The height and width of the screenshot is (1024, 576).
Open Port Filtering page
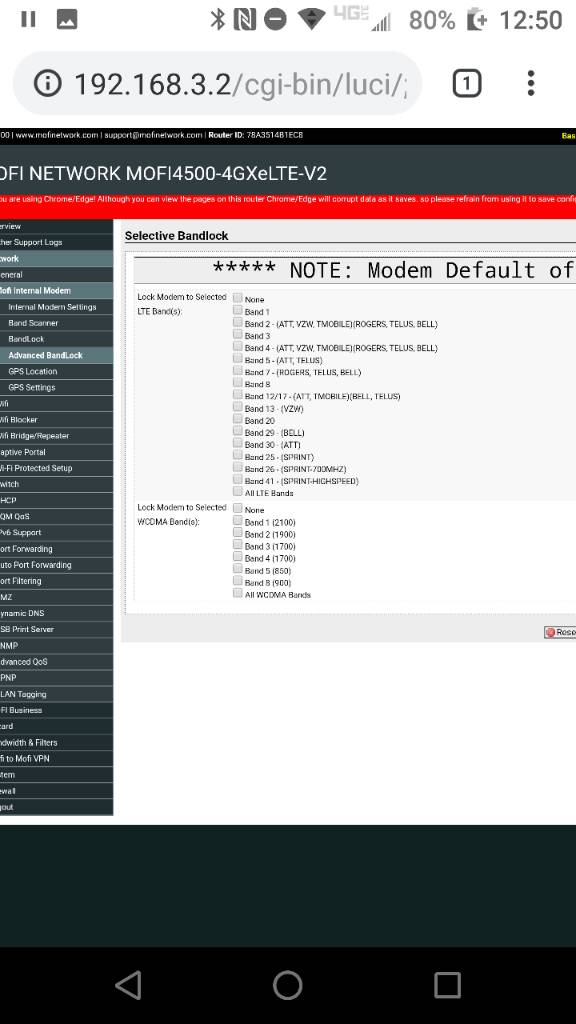tap(56, 581)
